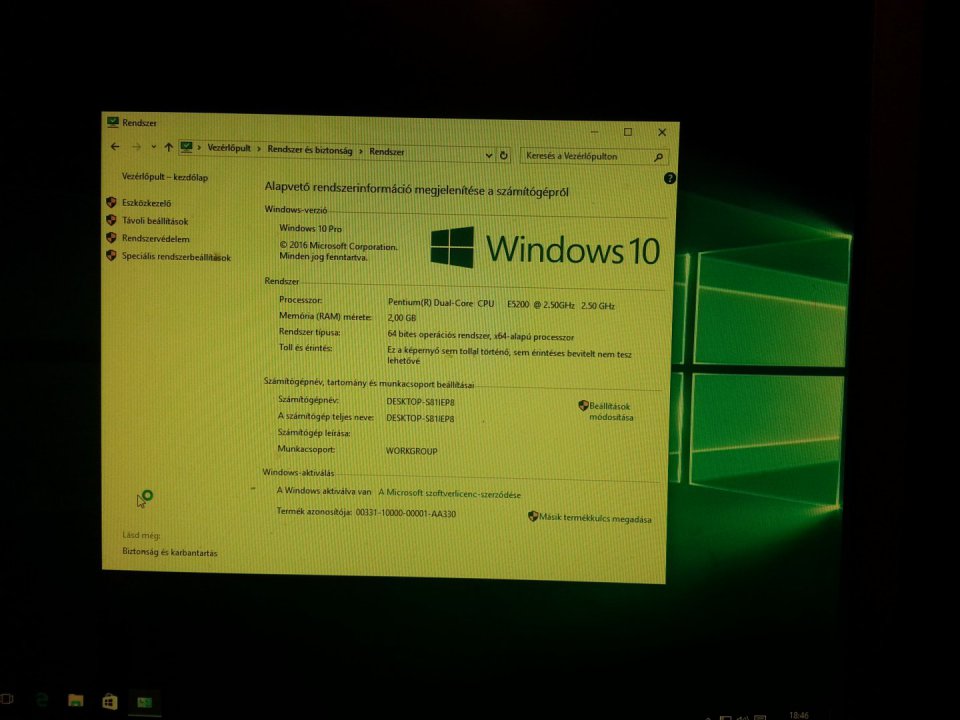
Task: Click the WORKGROUP value
Action: 411,451
